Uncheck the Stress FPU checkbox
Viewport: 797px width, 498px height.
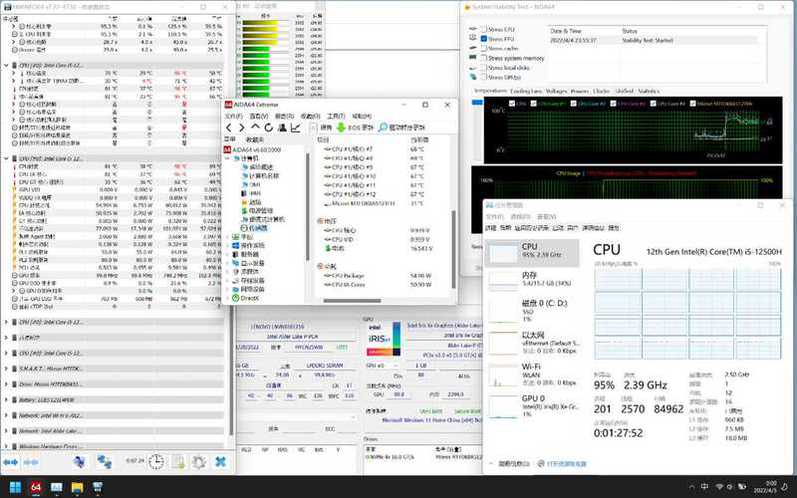tap(484, 39)
